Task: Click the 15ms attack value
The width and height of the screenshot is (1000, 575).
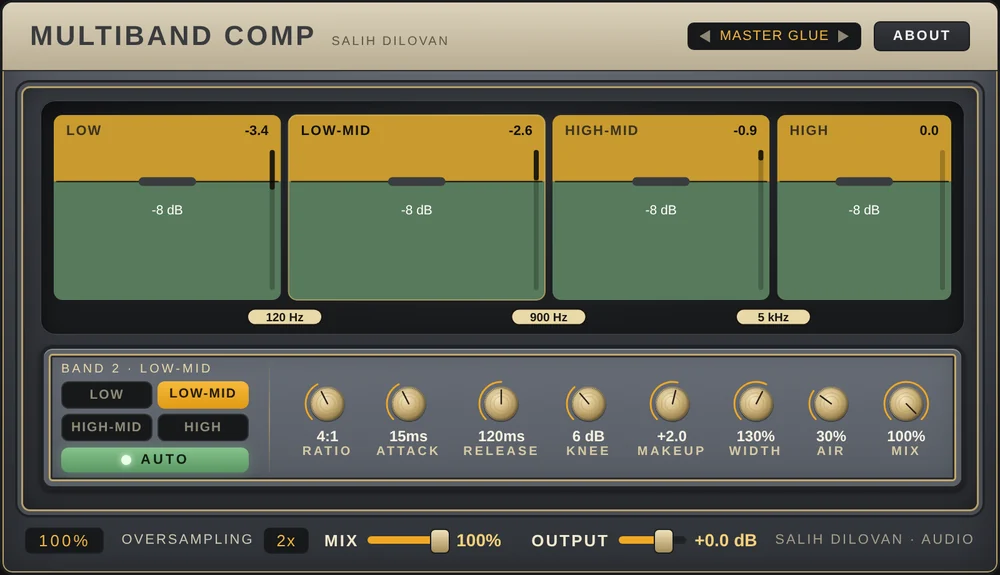Action: 408,437
